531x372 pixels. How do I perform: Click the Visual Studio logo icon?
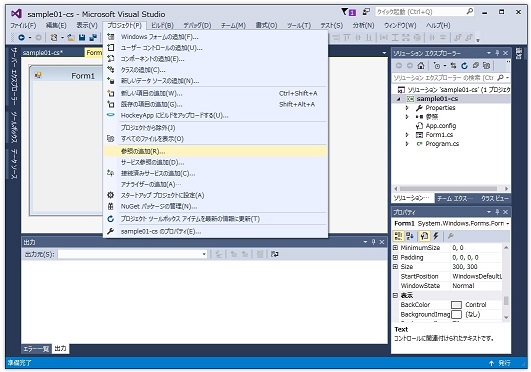pos(16,14)
